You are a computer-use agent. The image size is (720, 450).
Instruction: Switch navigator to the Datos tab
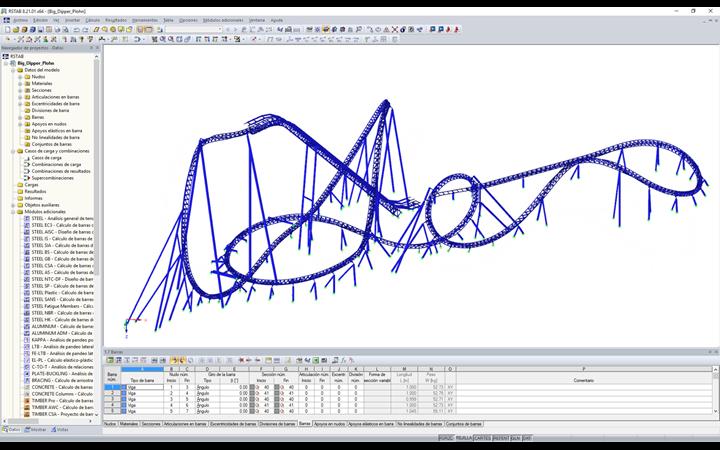pos(11,430)
